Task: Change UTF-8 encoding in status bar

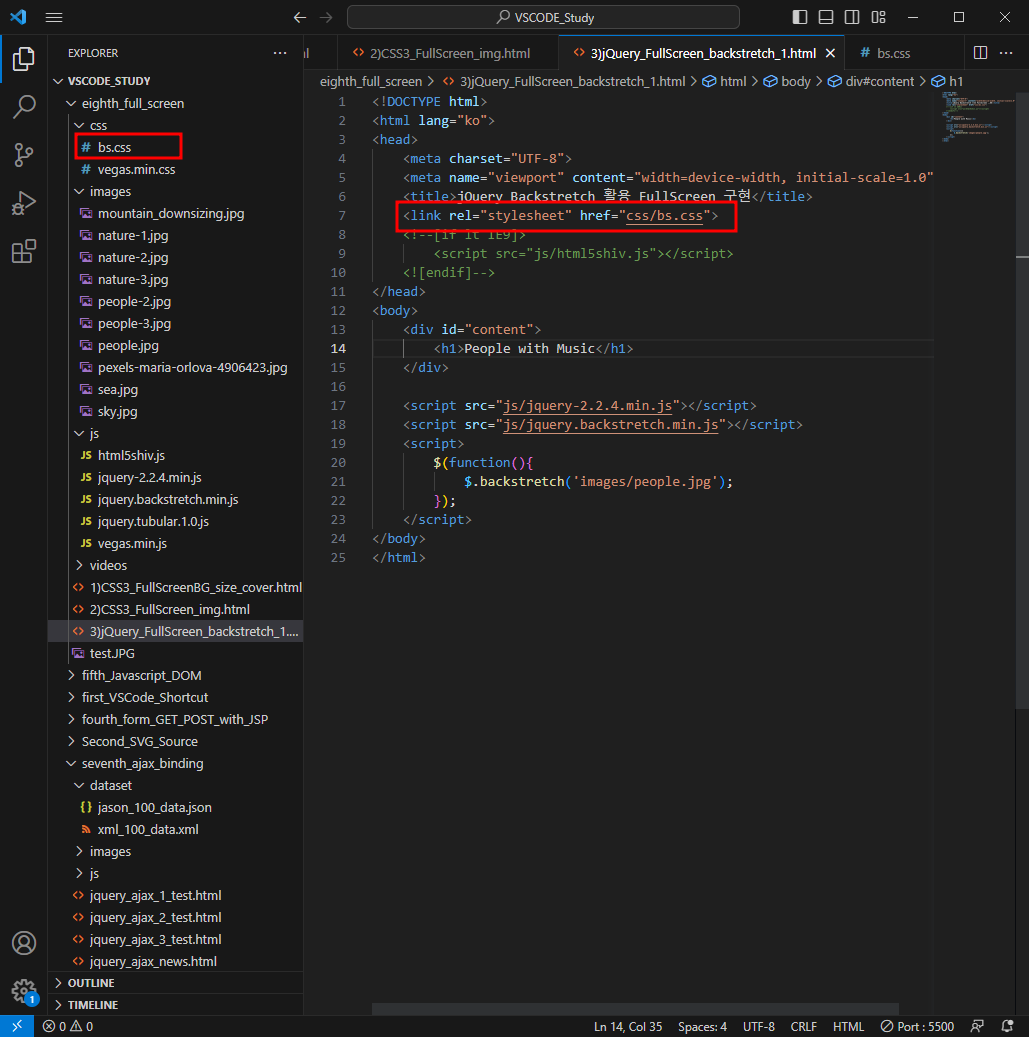Action: point(759,1026)
